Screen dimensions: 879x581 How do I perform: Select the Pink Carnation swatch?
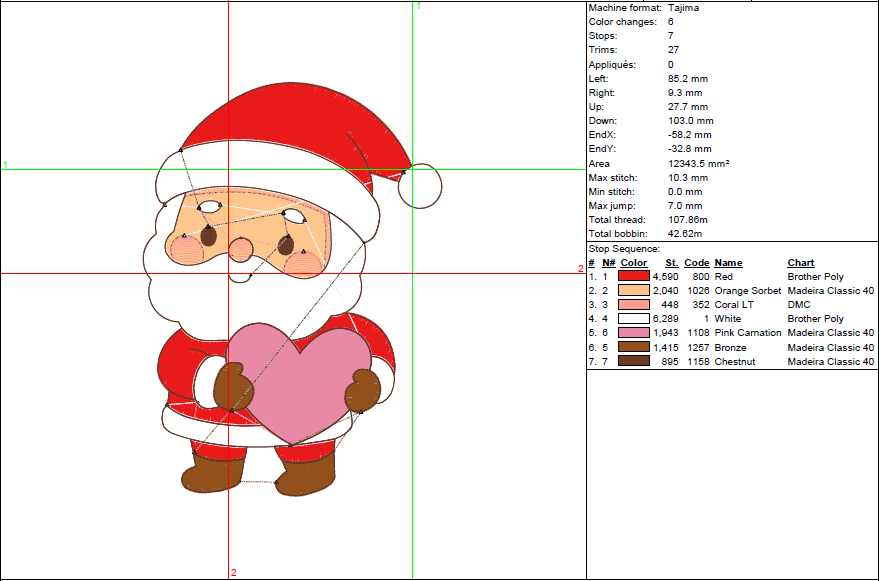click(x=632, y=332)
